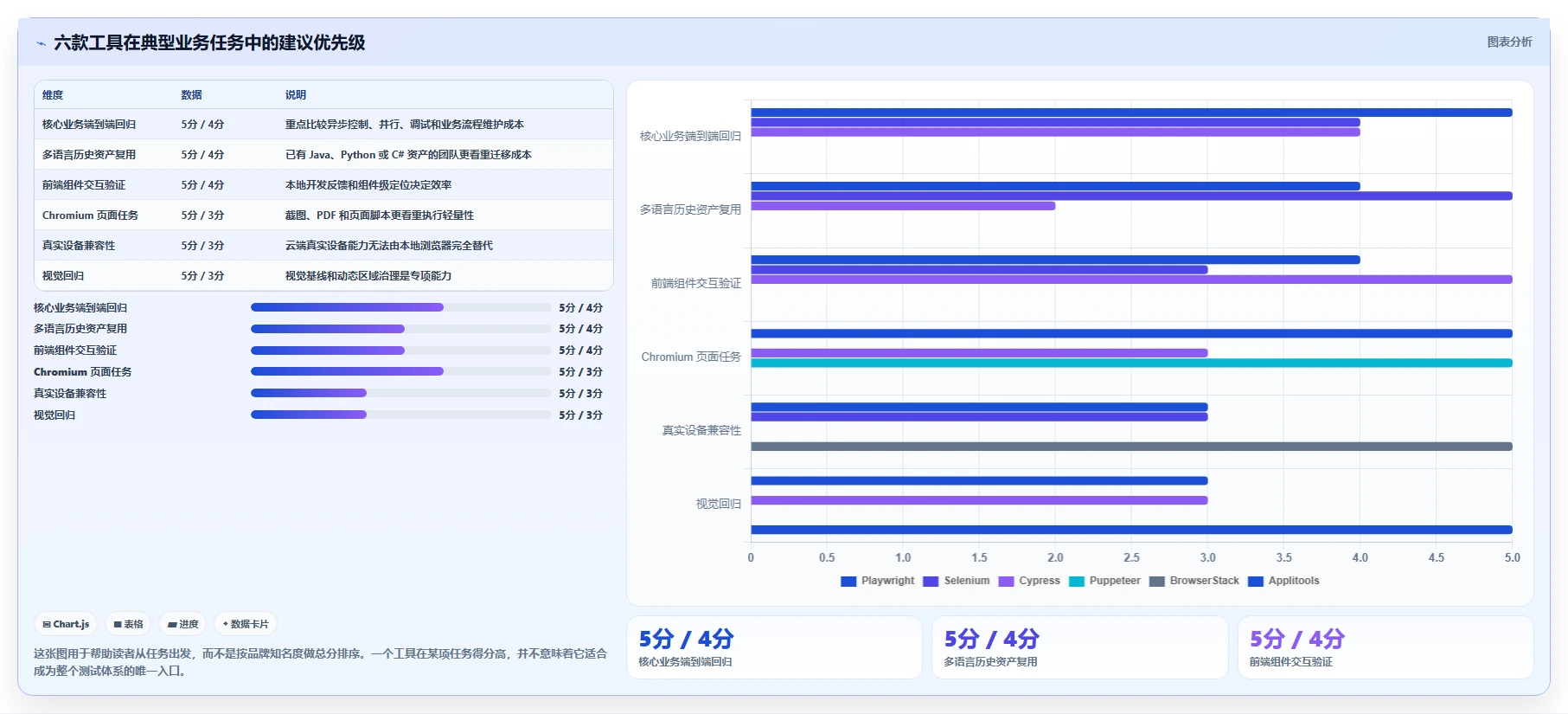This screenshot has height=714, width=1568.
Task: Click the Chromium 页面任务 chart axis label
Action: click(691, 357)
